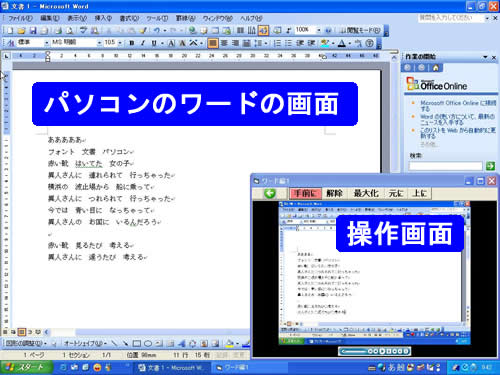Click the 元に button
Screen dimensions: 500x375
click(396, 193)
